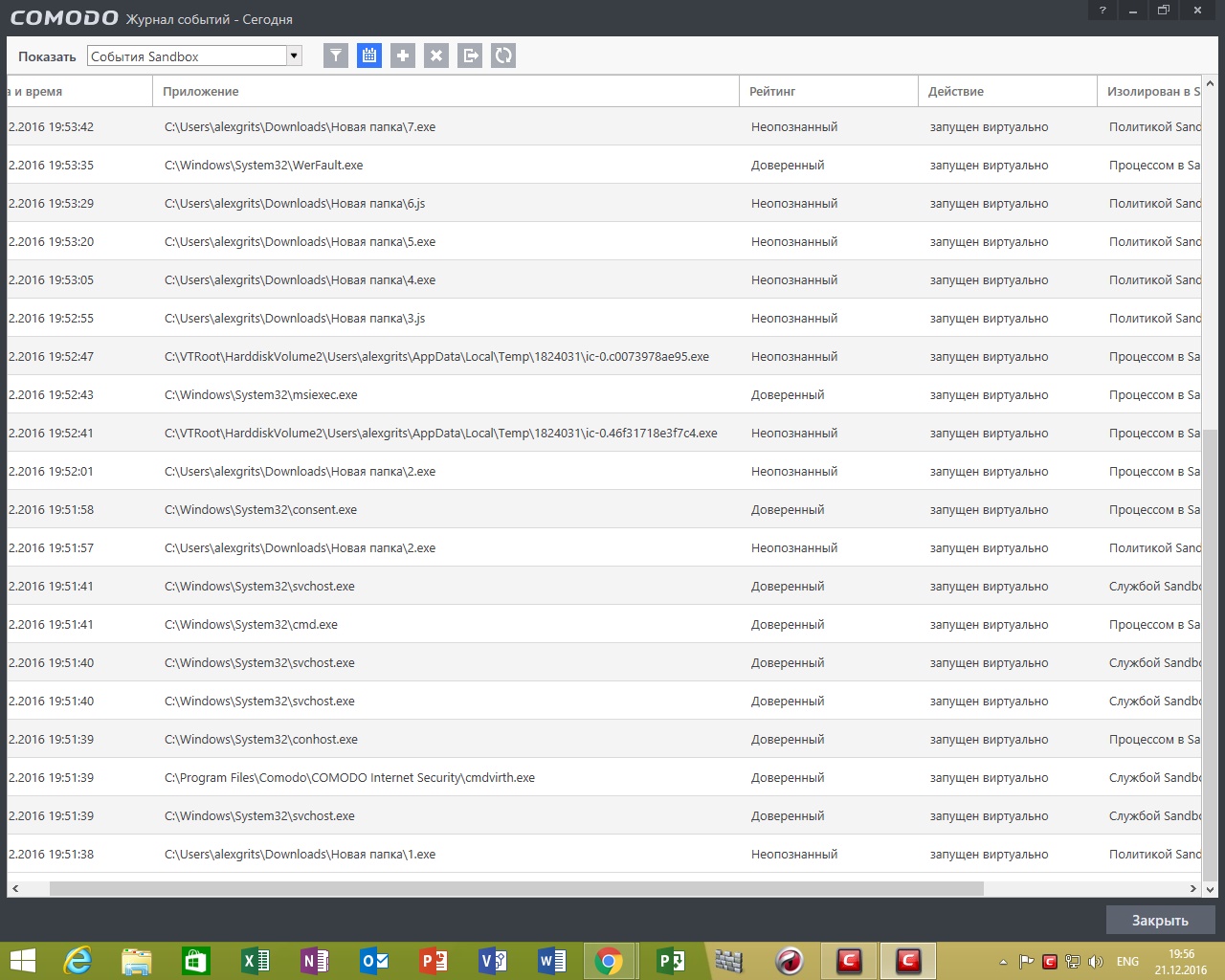Select the consent.exe log entry
Screen dimensions: 1225x980
604,509
